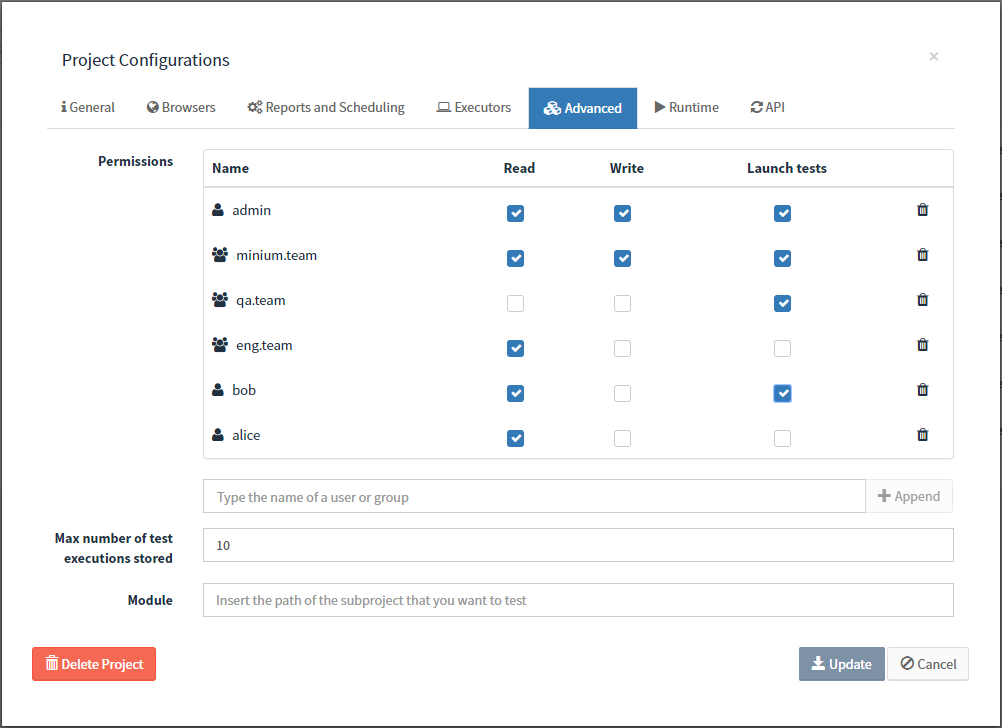Click the Project Configurations title
Viewport: 1002px width, 728px height.
[146, 60]
